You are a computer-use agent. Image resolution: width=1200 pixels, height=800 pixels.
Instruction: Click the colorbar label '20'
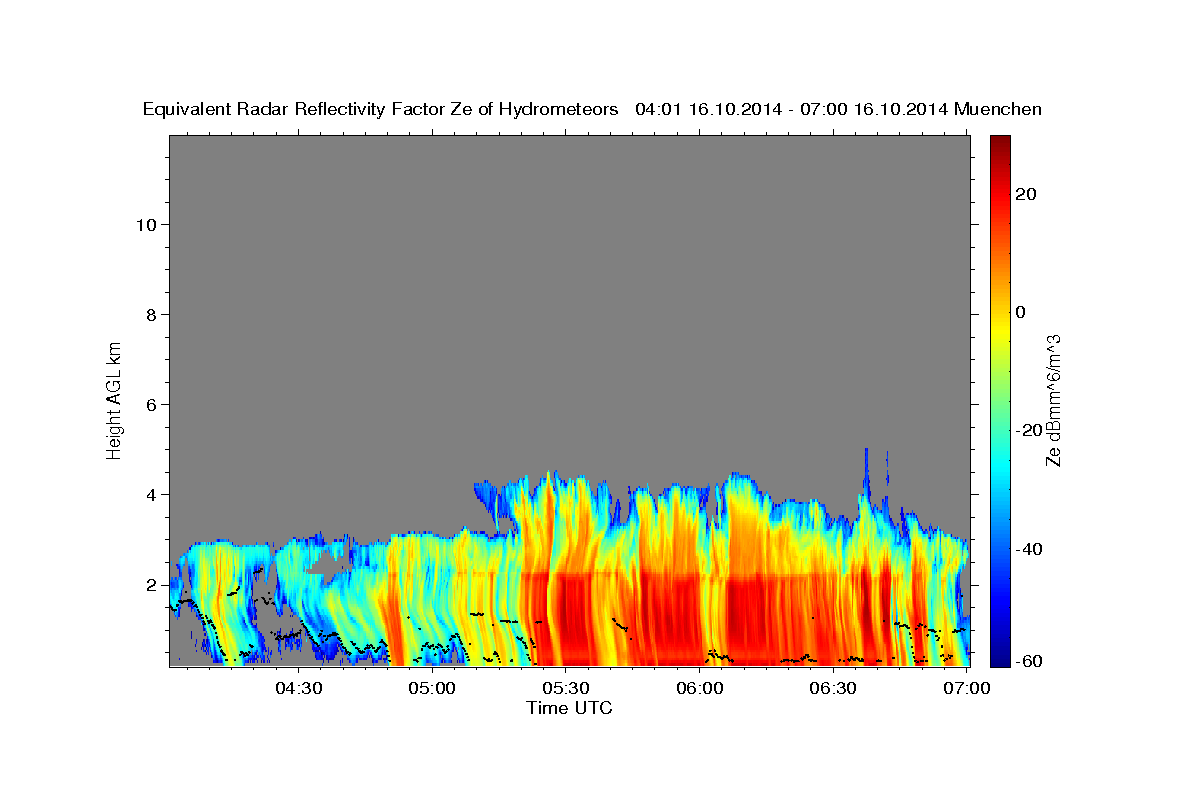(x=1025, y=194)
